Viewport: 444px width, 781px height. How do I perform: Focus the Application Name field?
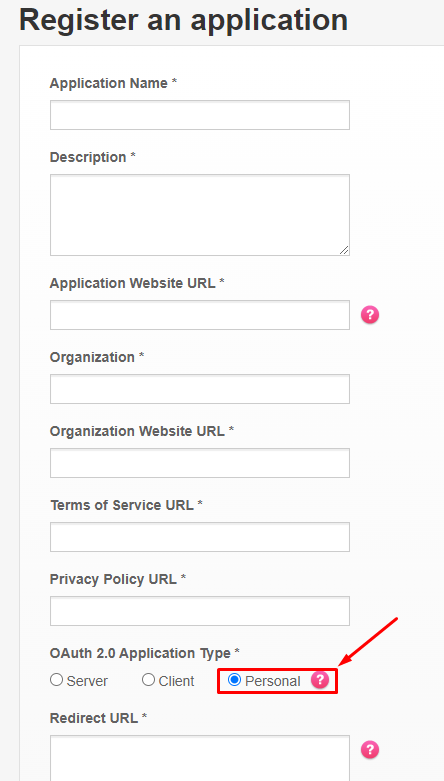(200, 115)
